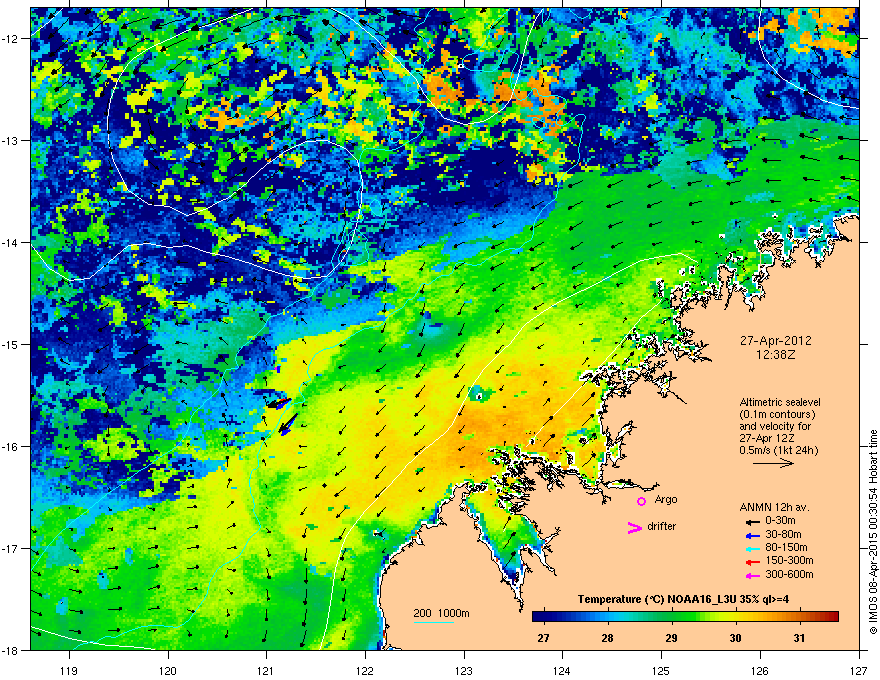Click the '119' longitude axis label
This screenshot has height=680, width=880.
tap(69, 670)
